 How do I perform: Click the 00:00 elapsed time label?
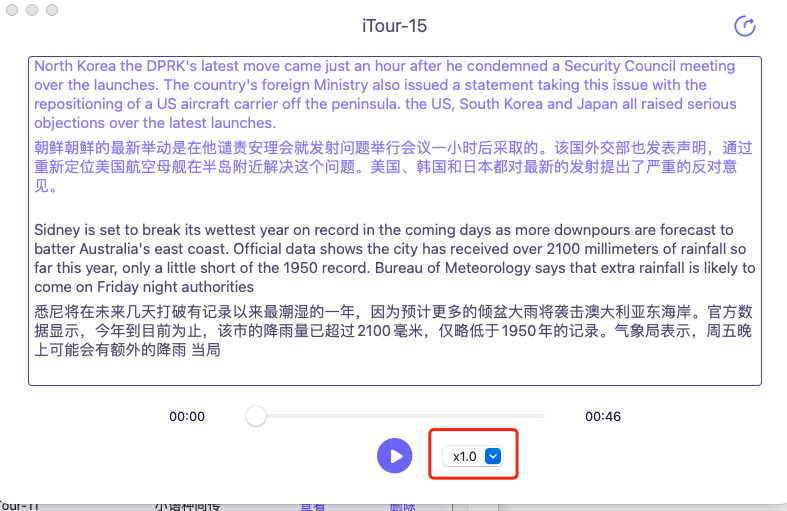(187, 417)
